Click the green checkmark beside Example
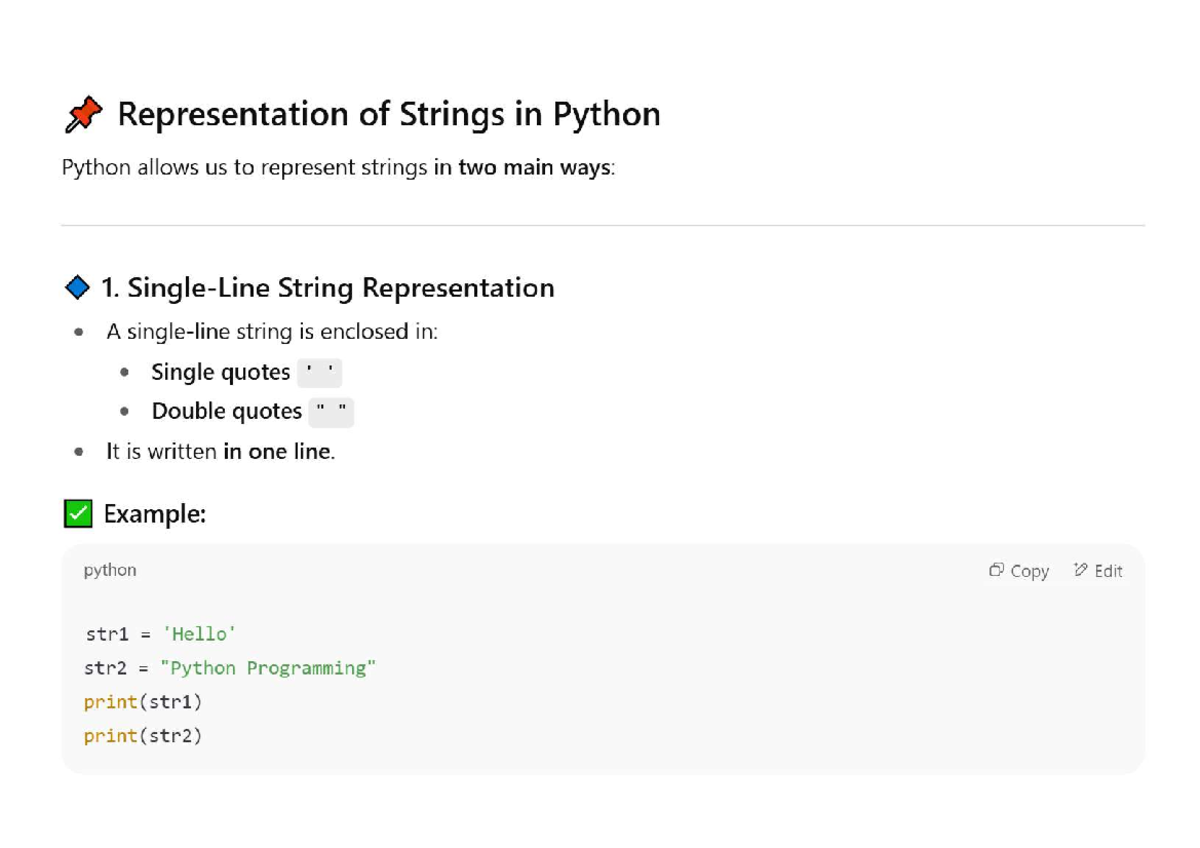Image resolution: width=1200 pixels, height=848 pixels. [78, 513]
